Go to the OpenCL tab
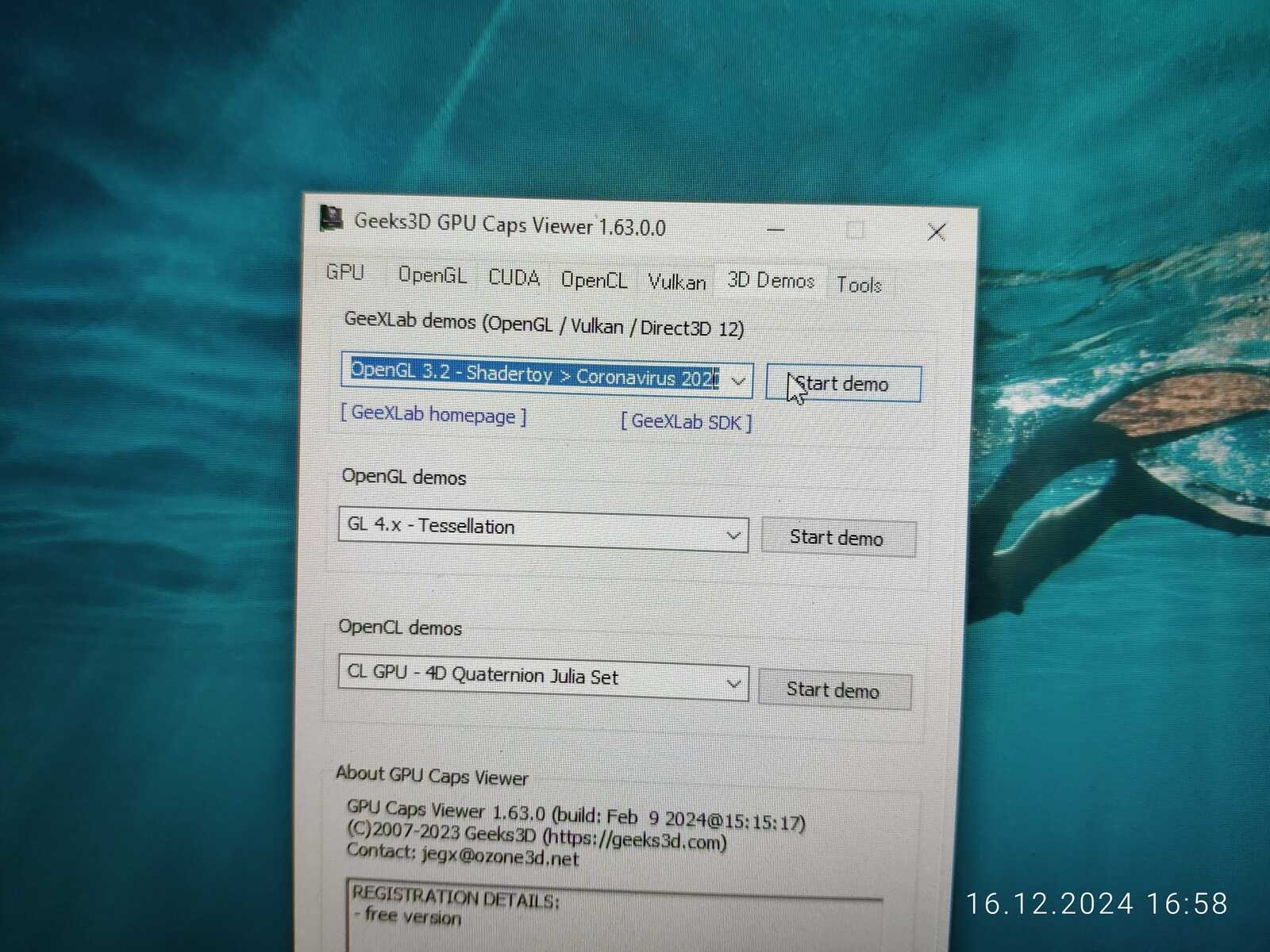Screen dimensions: 1270x952 pyautogui.click(x=594, y=280)
